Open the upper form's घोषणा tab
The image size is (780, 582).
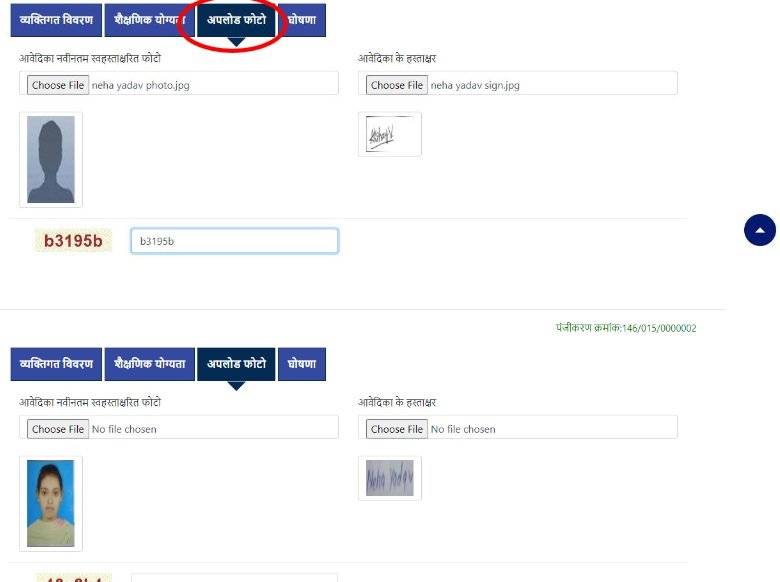[302, 20]
